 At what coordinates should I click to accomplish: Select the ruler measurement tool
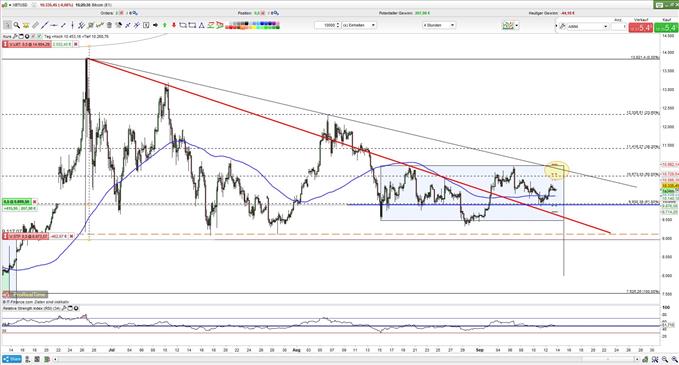coord(35,25)
